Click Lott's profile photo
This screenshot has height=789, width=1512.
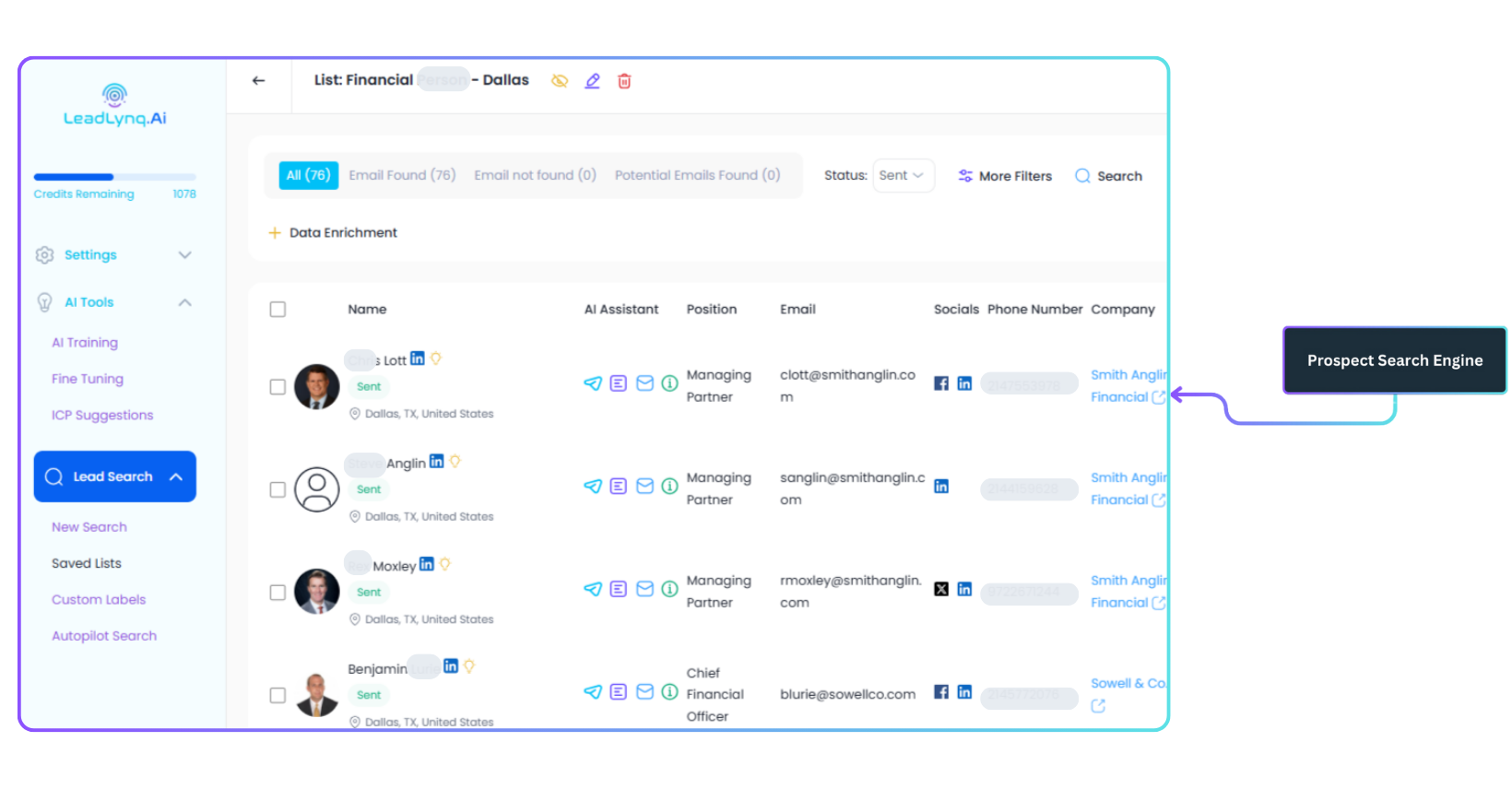click(317, 387)
